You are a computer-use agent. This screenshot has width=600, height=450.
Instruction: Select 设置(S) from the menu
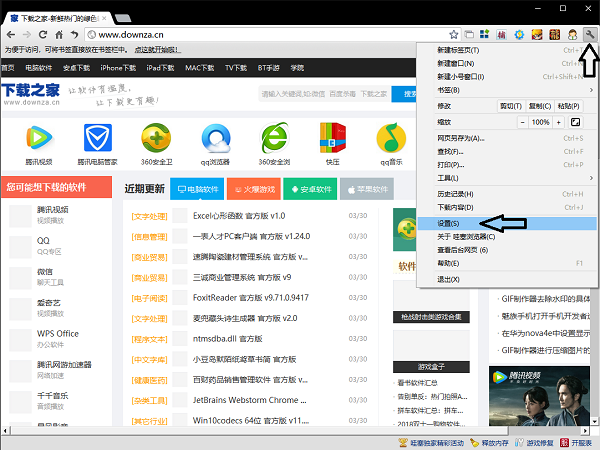click(447, 223)
